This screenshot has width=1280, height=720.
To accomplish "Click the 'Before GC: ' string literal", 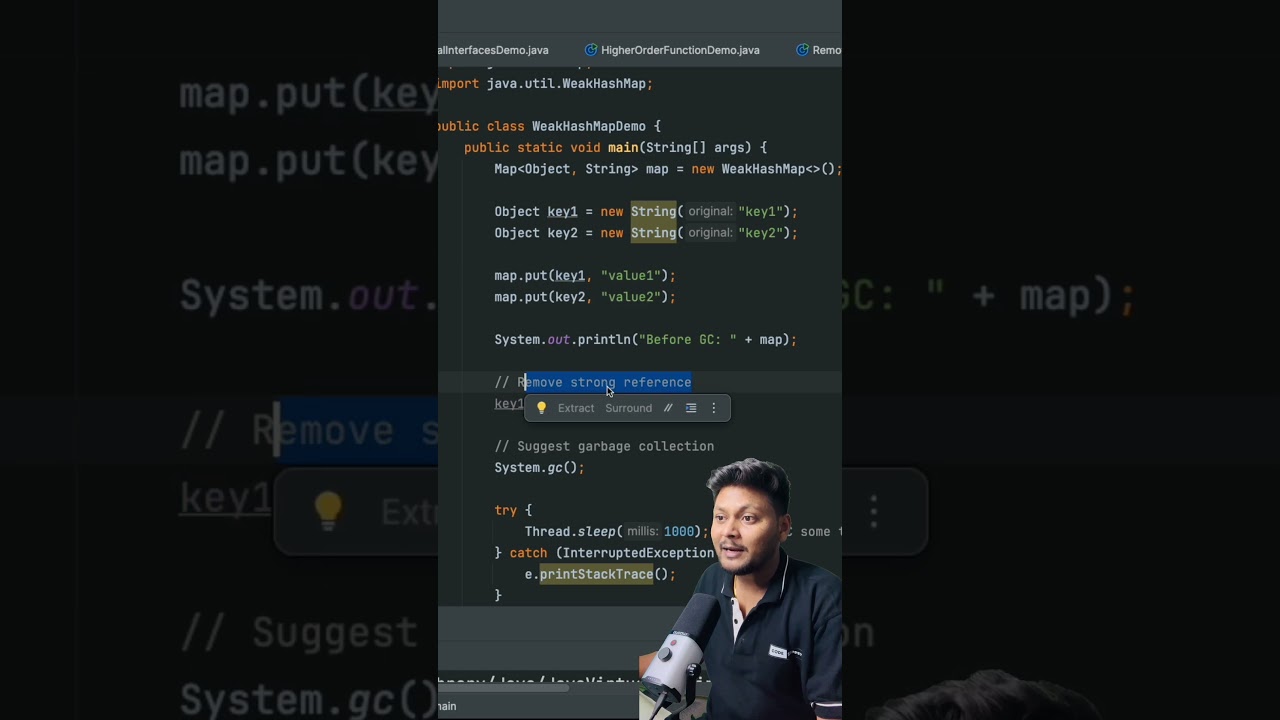I will (688, 340).
